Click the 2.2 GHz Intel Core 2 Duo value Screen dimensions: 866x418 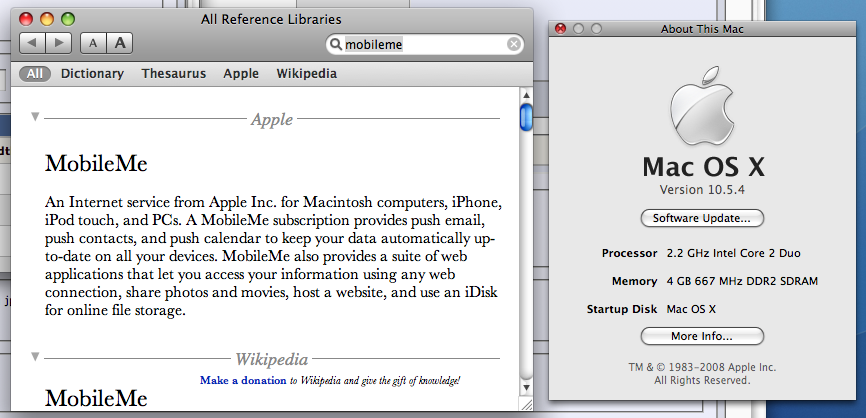(x=733, y=253)
